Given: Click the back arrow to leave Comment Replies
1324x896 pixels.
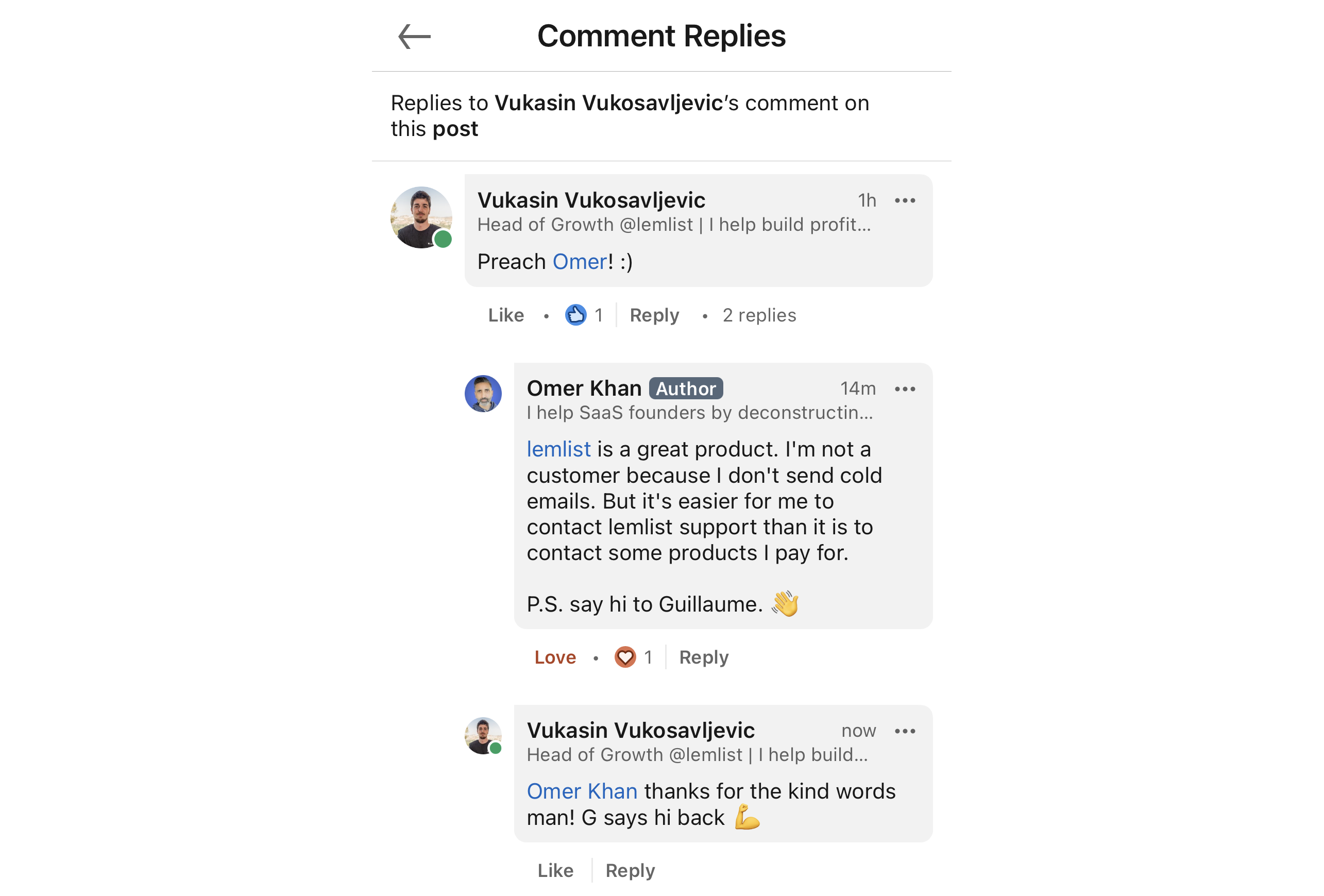Looking at the screenshot, I should coord(415,36).
